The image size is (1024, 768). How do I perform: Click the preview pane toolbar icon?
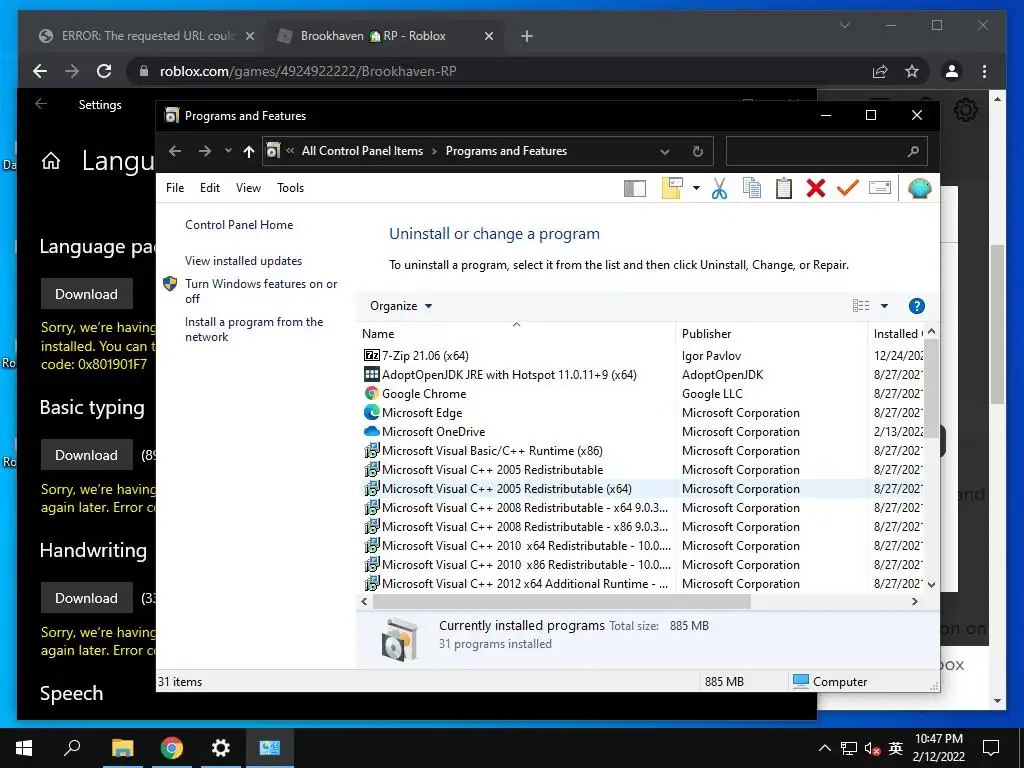coord(635,189)
